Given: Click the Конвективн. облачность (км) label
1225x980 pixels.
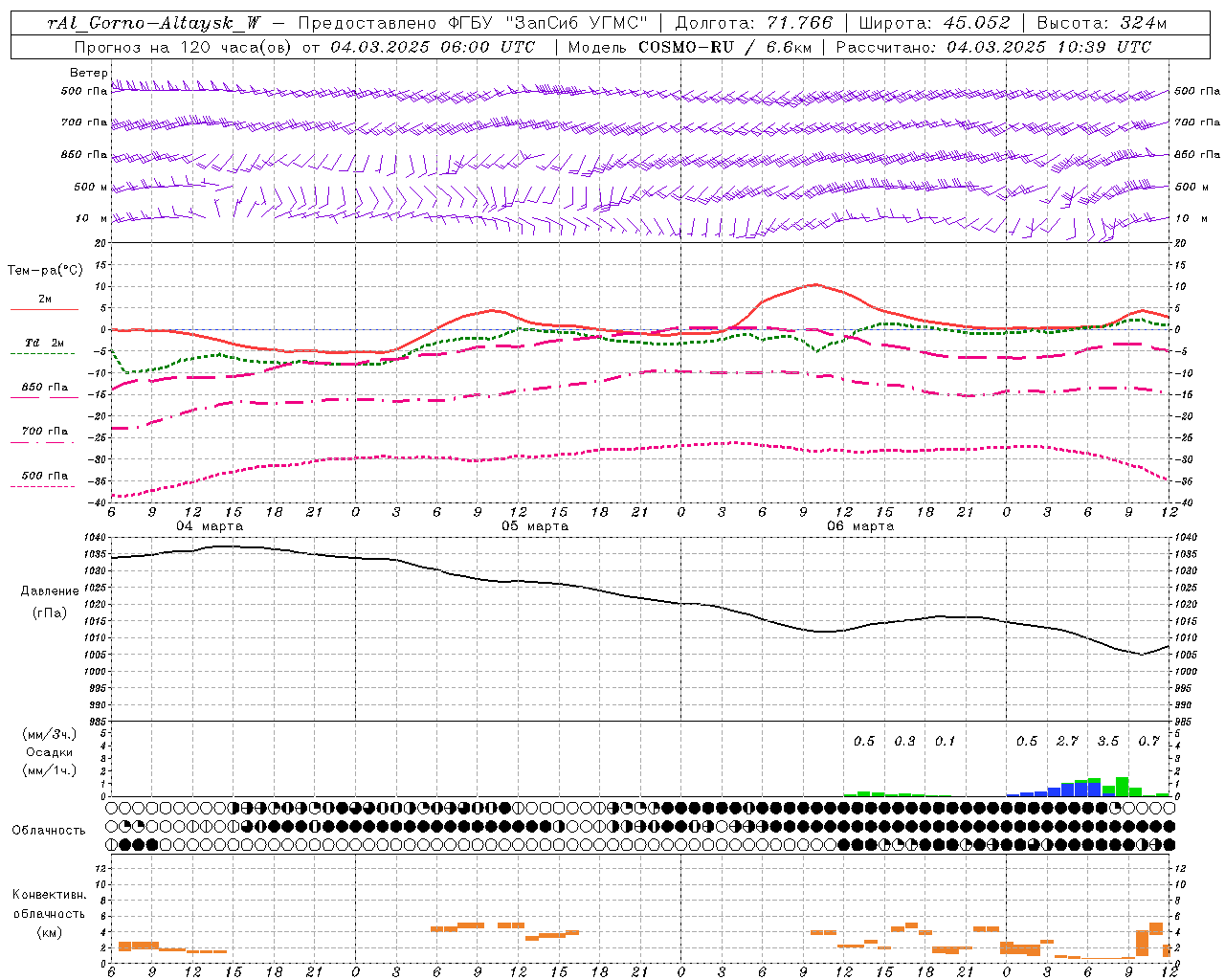Looking at the screenshot, I should 50,913.
